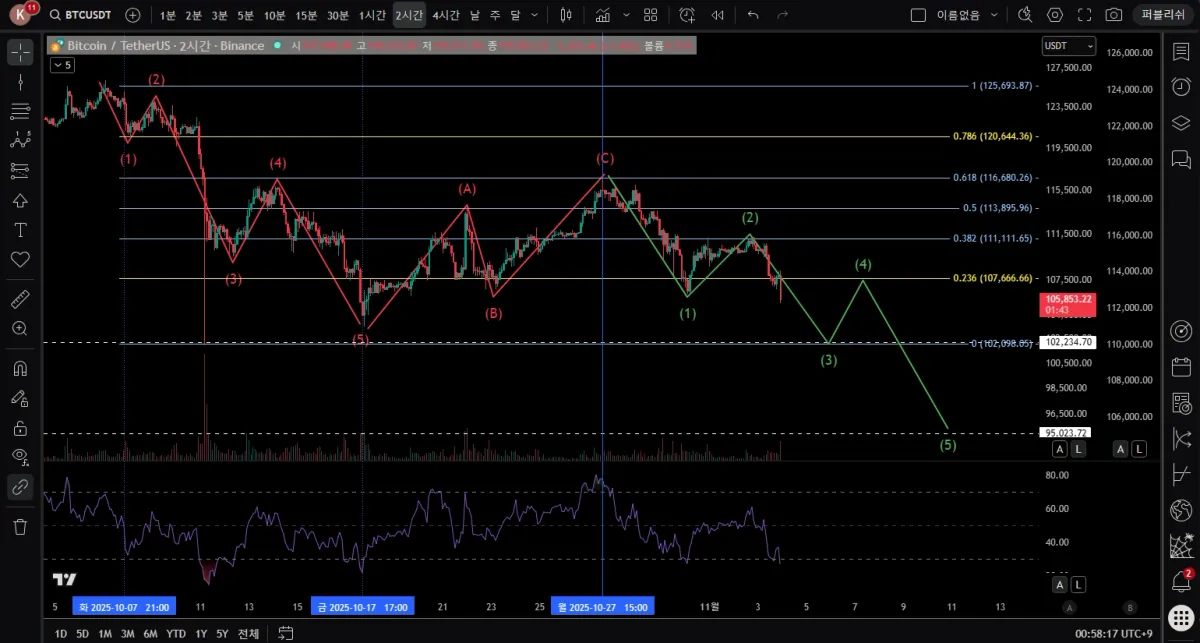Open BTCUSDT symbol search

83,15
